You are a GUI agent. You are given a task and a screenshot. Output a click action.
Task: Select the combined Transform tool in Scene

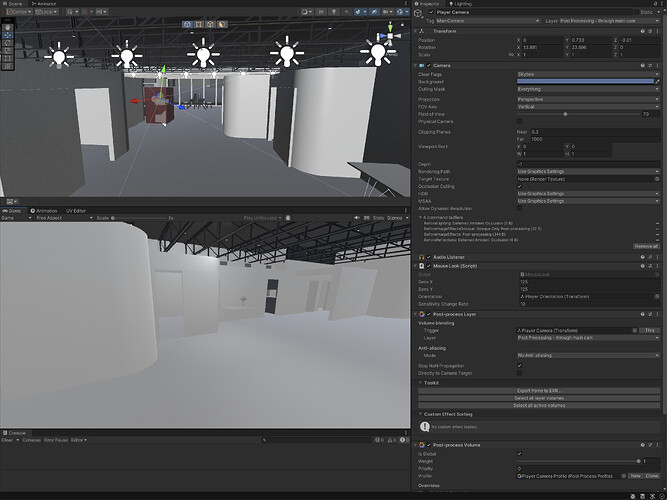(7, 66)
